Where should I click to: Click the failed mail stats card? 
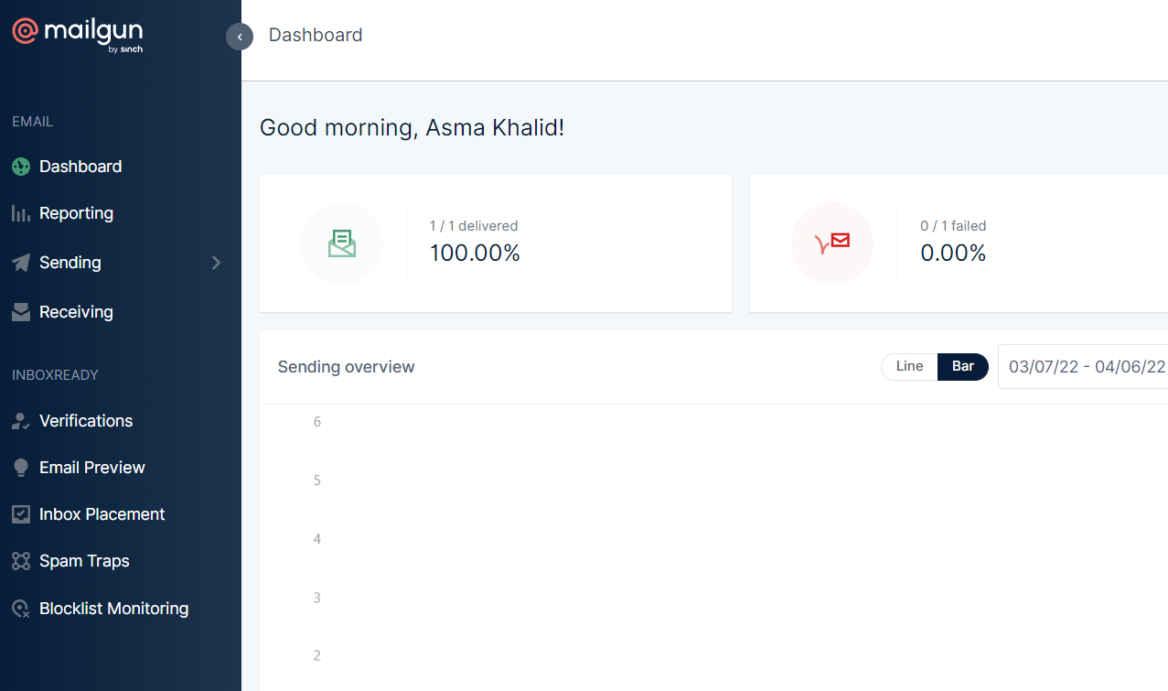click(958, 244)
